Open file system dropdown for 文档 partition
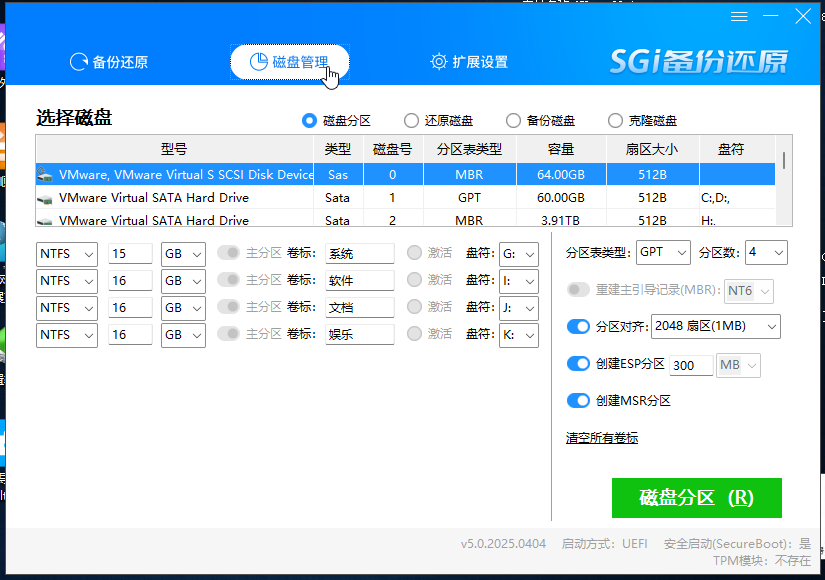 tap(67, 307)
